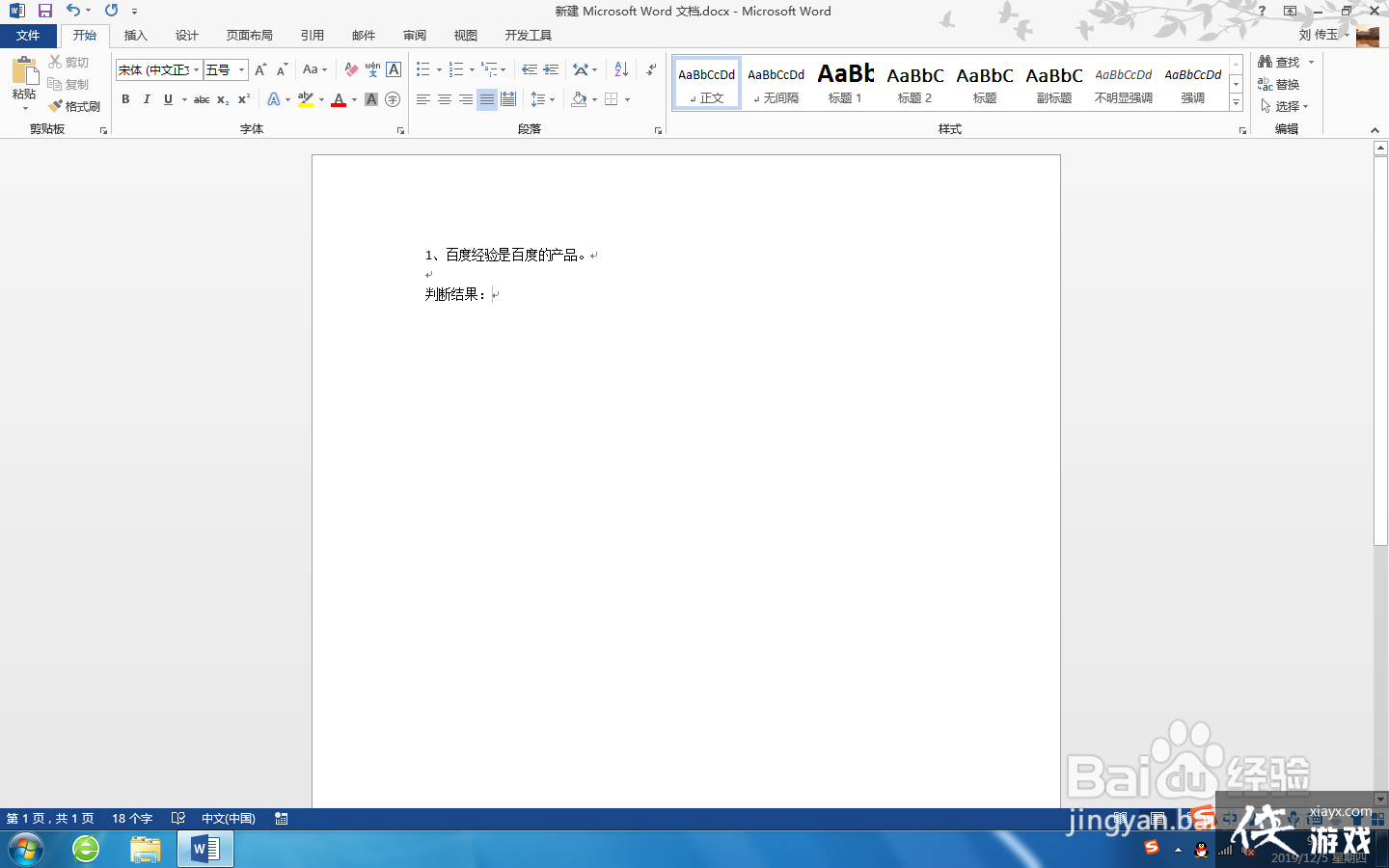
Task: Expand the Styles gallery (more arrow)
Action: tap(1237, 102)
